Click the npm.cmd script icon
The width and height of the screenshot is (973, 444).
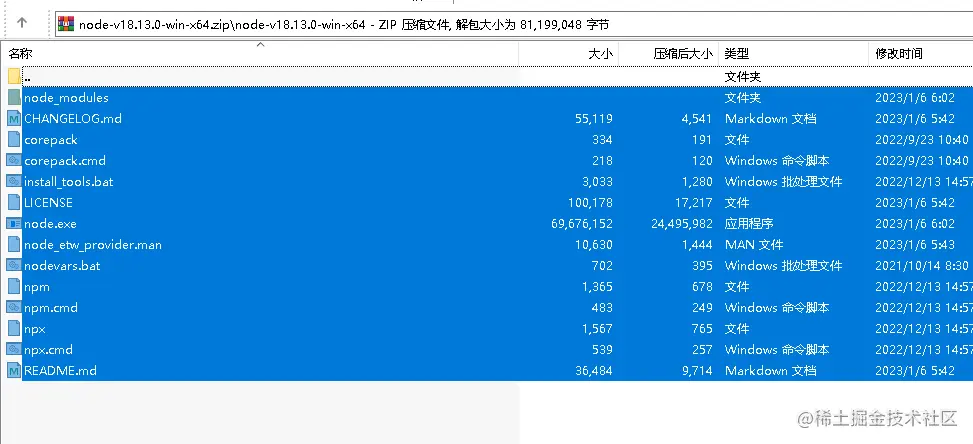click(14, 308)
